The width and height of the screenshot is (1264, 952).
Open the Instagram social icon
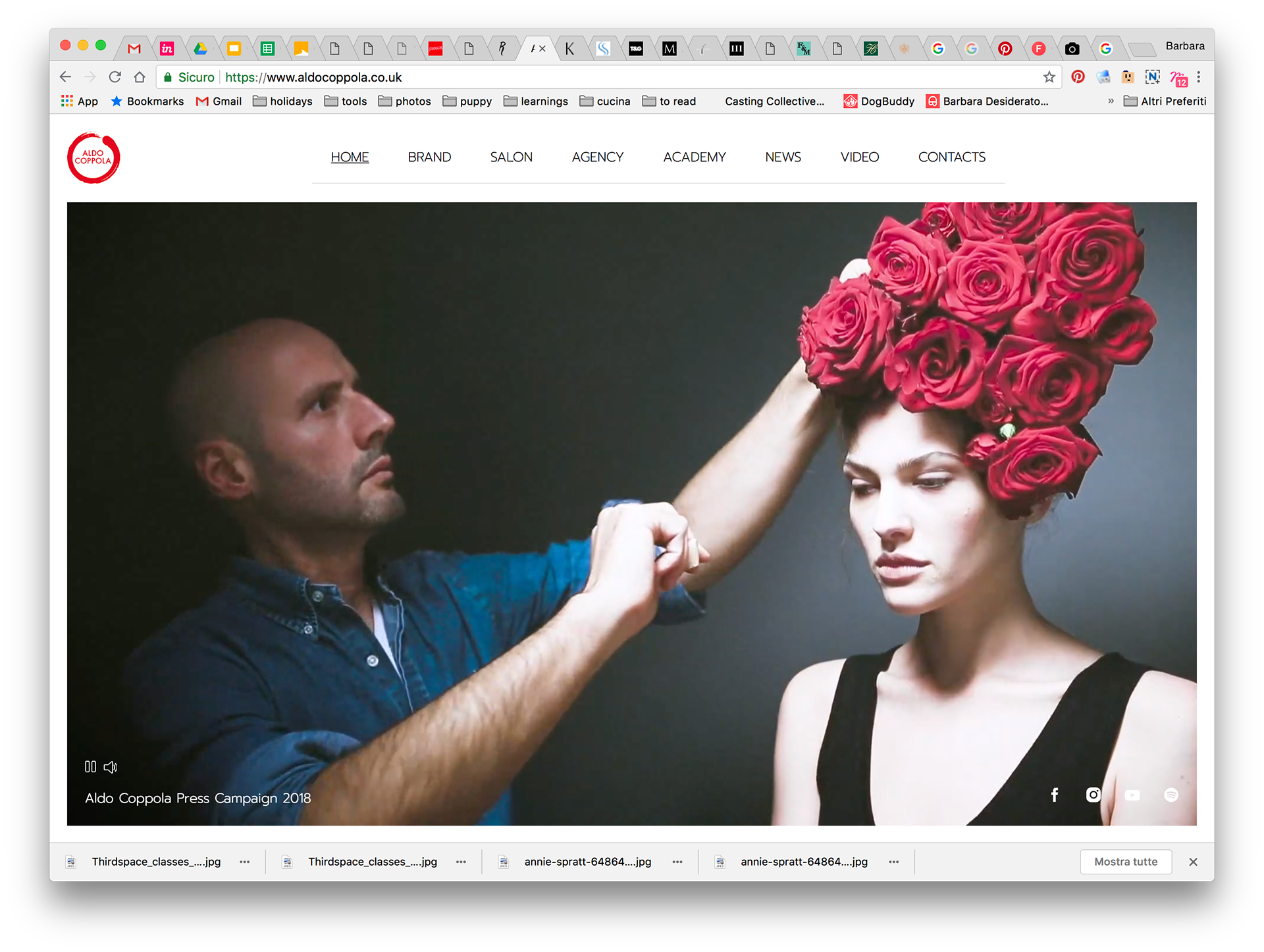(x=1093, y=795)
